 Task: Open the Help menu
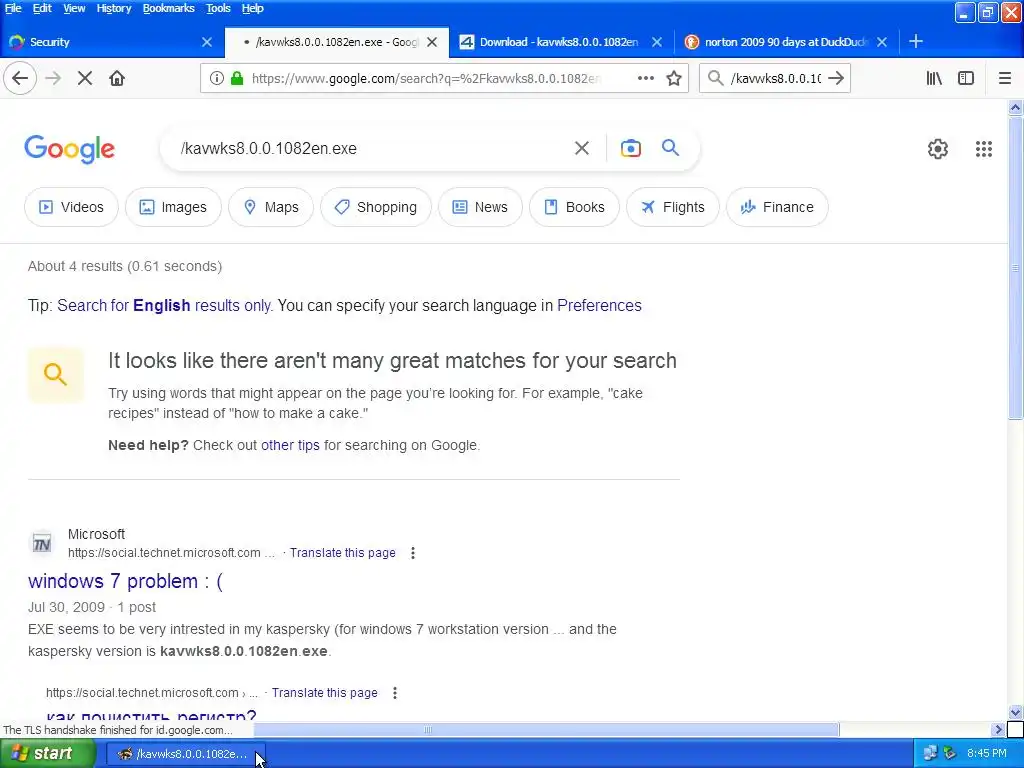(253, 8)
